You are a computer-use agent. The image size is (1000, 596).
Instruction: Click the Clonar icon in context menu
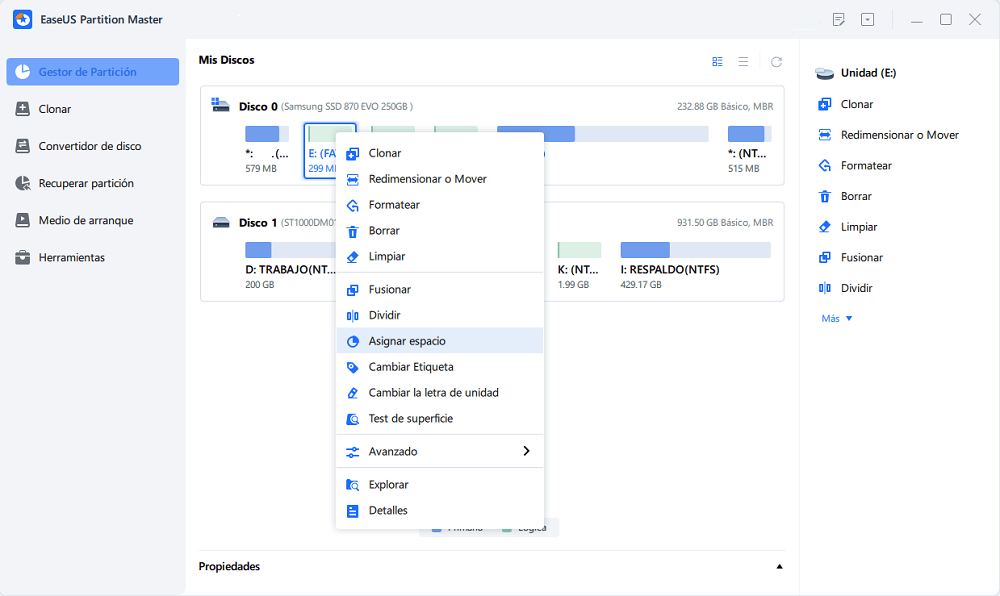(353, 154)
